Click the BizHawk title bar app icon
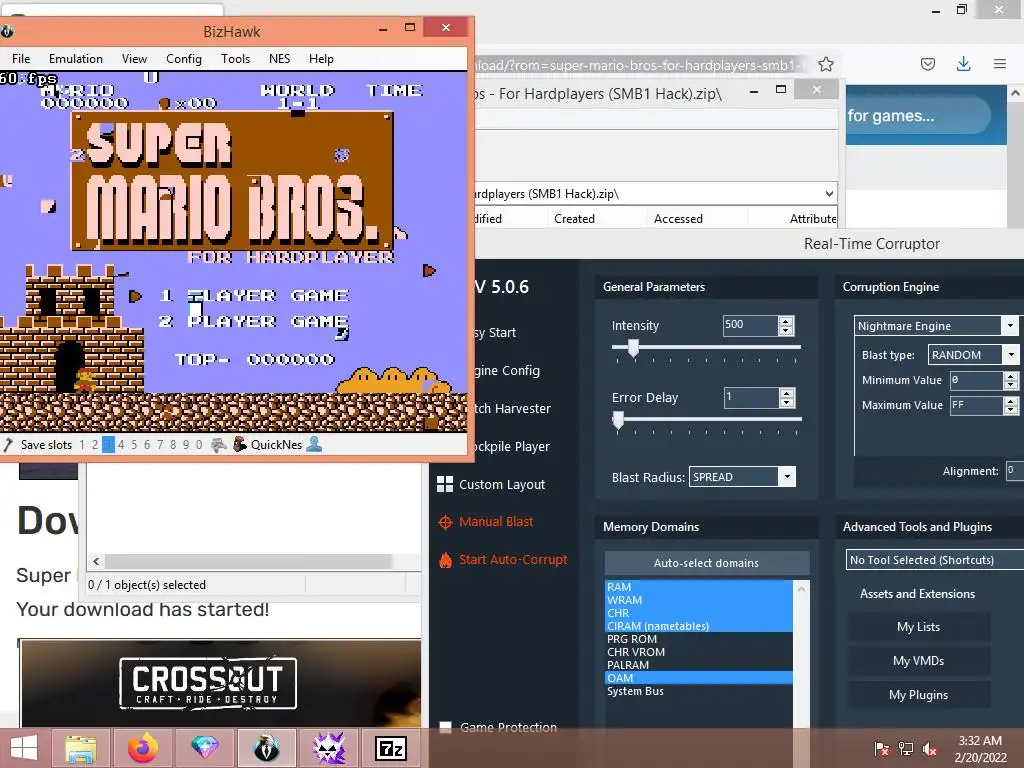 (7, 31)
